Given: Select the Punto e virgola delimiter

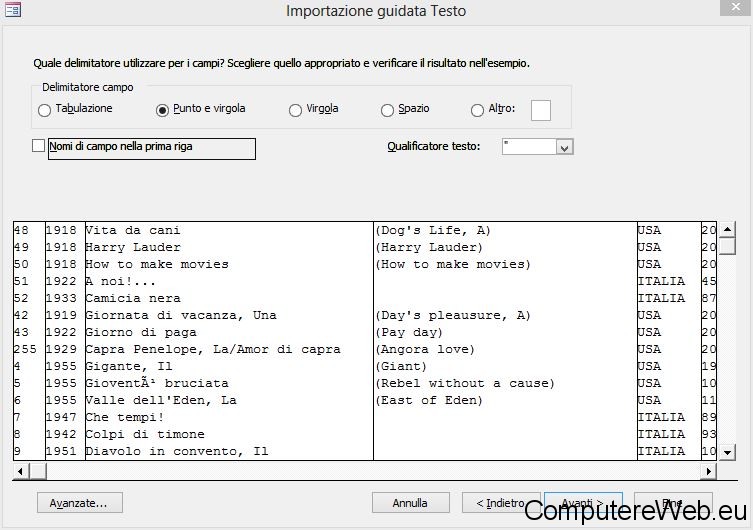Looking at the screenshot, I should [162, 110].
